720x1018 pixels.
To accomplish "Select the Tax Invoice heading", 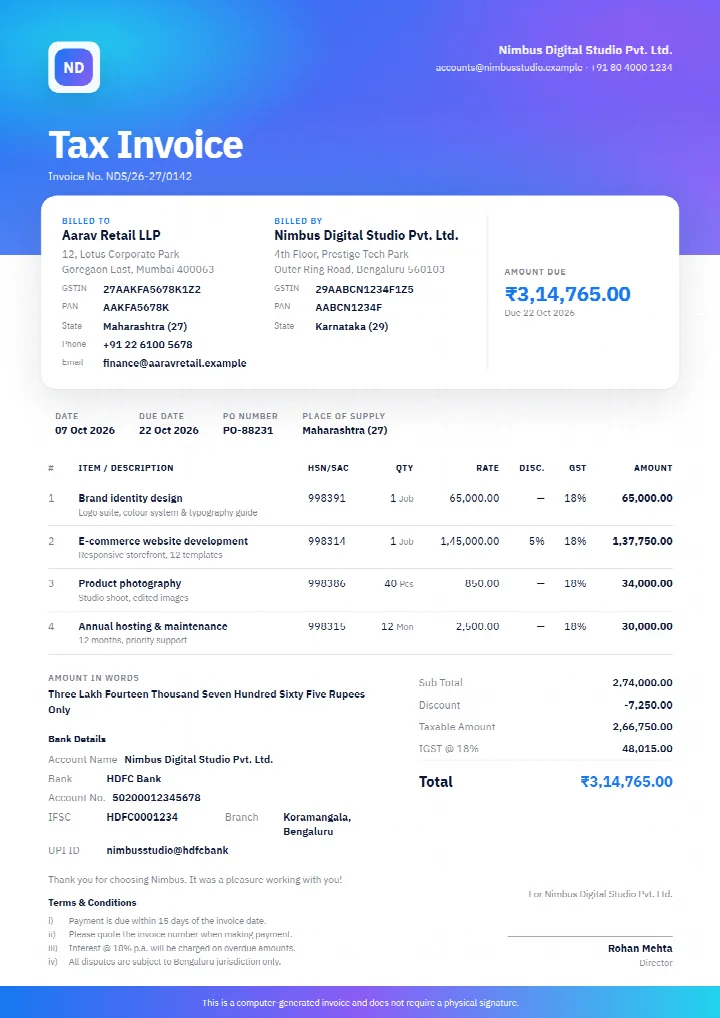I will [145, 144].
